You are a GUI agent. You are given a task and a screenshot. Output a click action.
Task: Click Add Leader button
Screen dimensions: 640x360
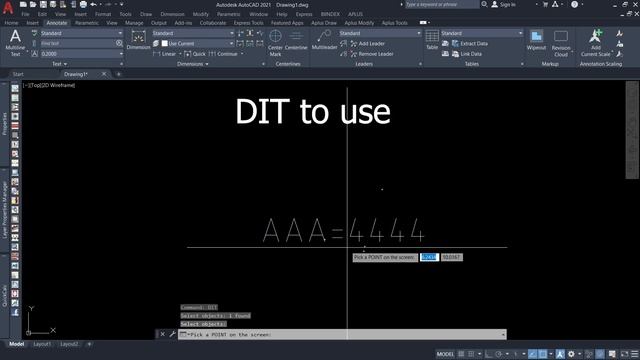[x=368, y=43]
